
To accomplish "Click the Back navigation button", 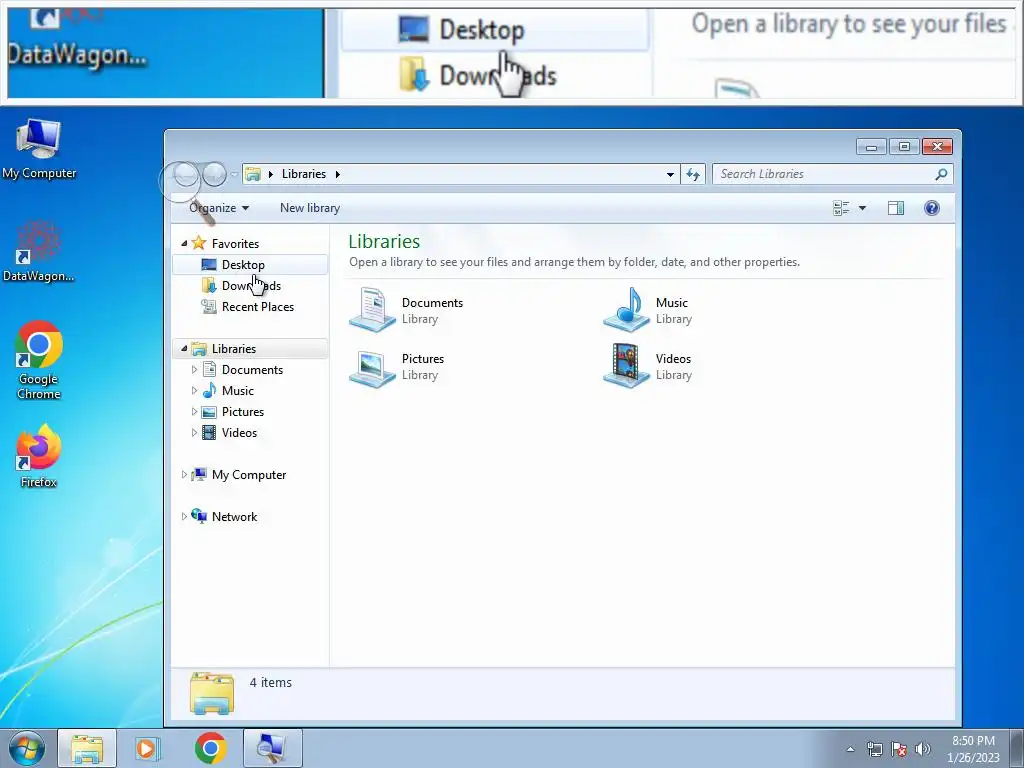I will point(186,174).
